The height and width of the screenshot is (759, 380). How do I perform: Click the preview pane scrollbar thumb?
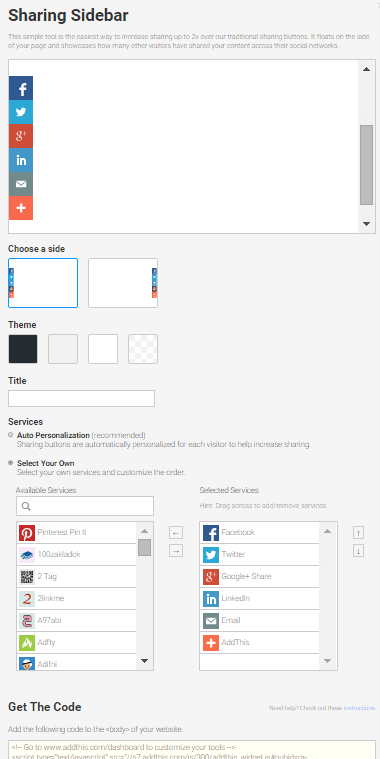click(x=366, y=165)
